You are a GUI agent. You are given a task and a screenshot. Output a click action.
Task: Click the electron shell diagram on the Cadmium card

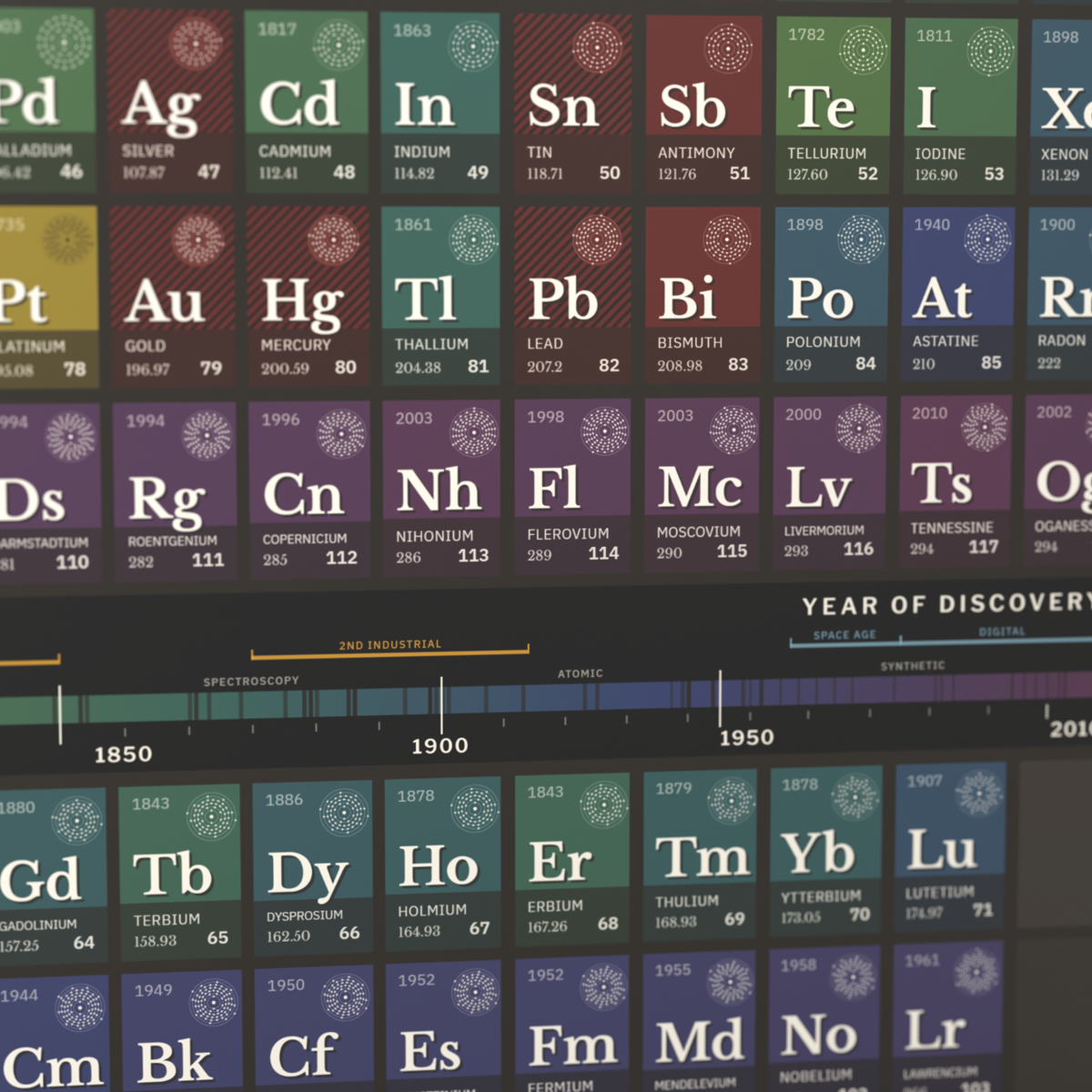pos(339,45)
